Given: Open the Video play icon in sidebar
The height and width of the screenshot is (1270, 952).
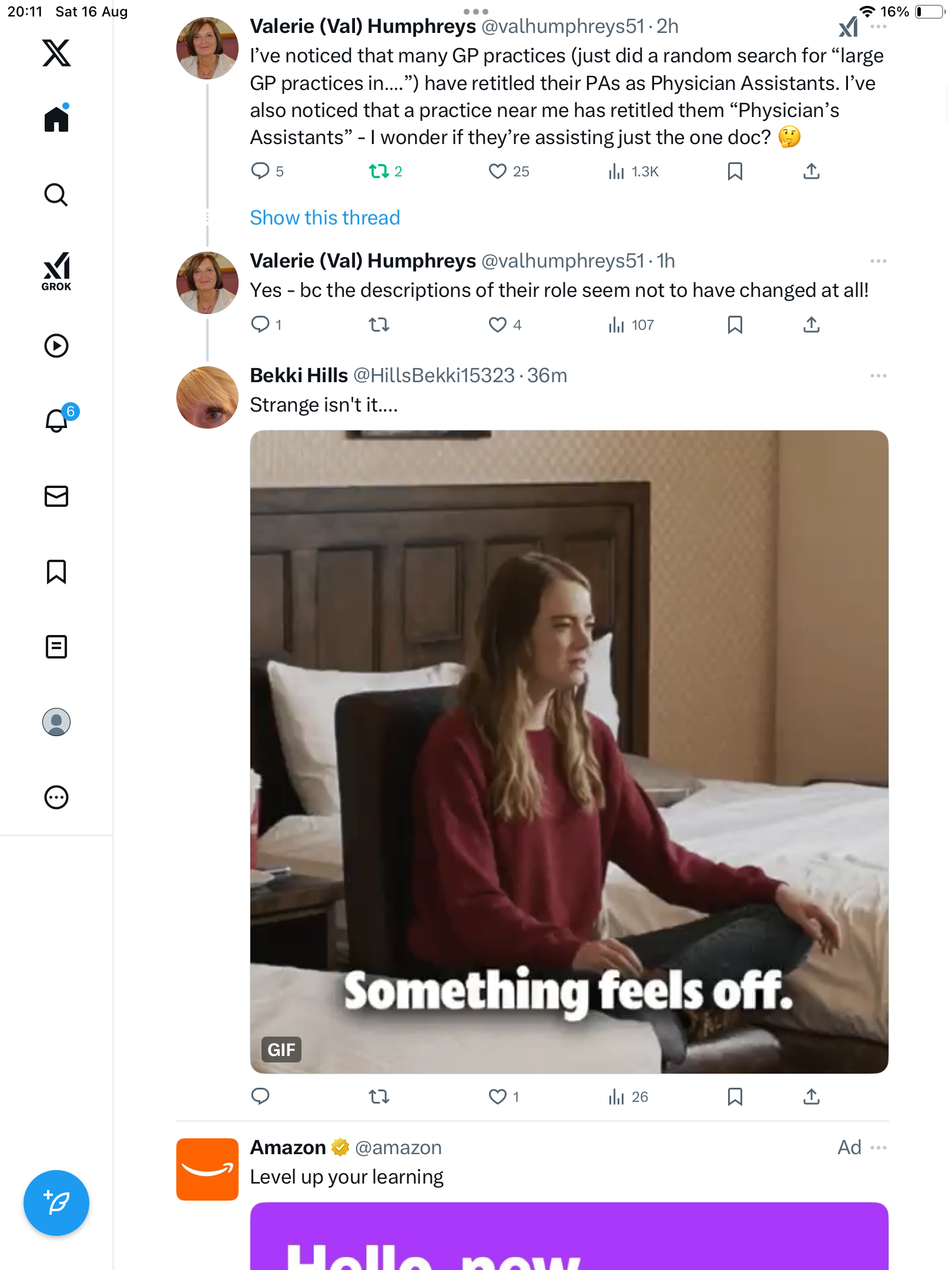Looking at the screenshot, I should click(56, 346).
